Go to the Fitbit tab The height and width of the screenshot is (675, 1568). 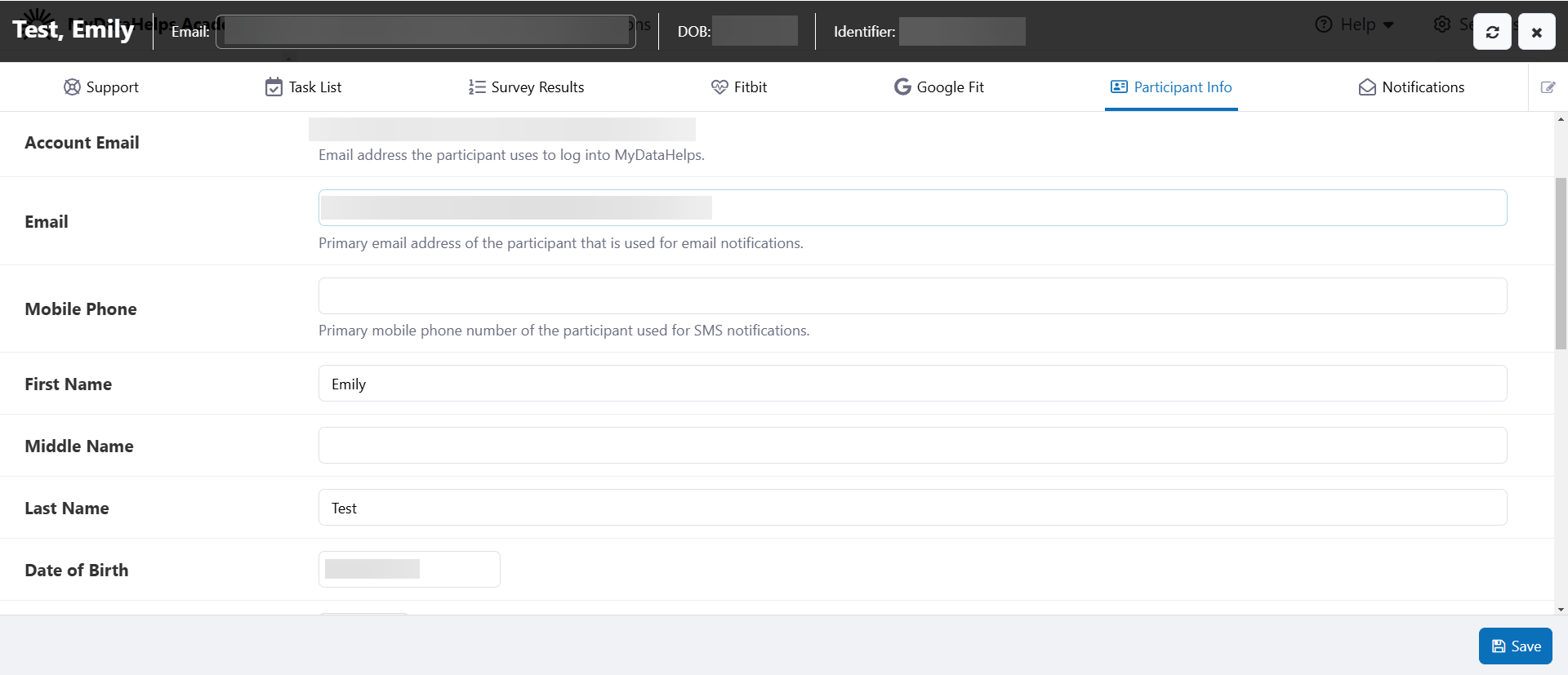click(739, 87)
